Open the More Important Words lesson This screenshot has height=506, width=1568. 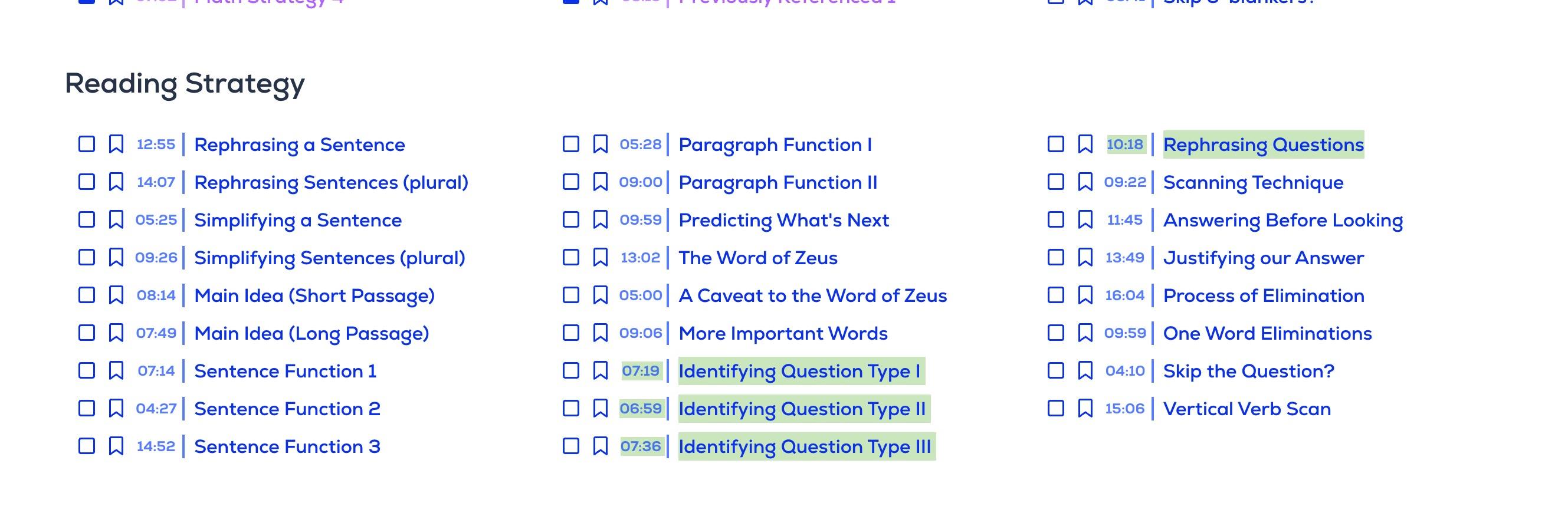783,333
